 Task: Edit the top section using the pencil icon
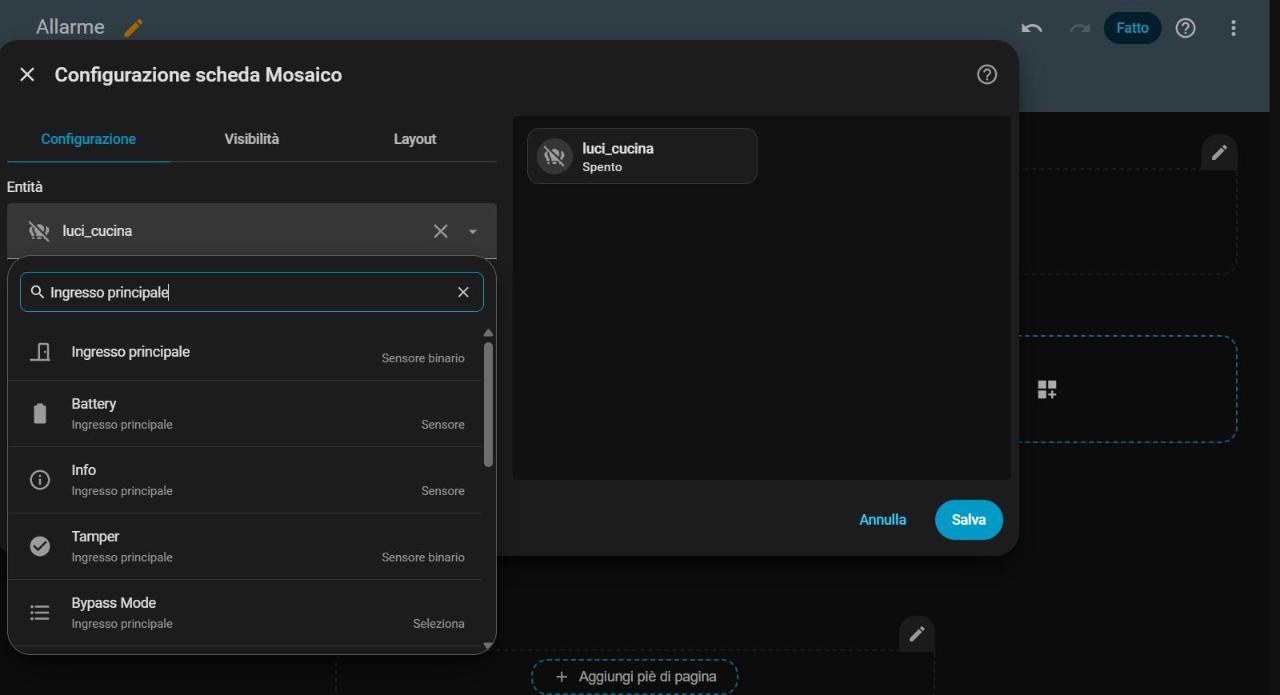(1219, 153)
